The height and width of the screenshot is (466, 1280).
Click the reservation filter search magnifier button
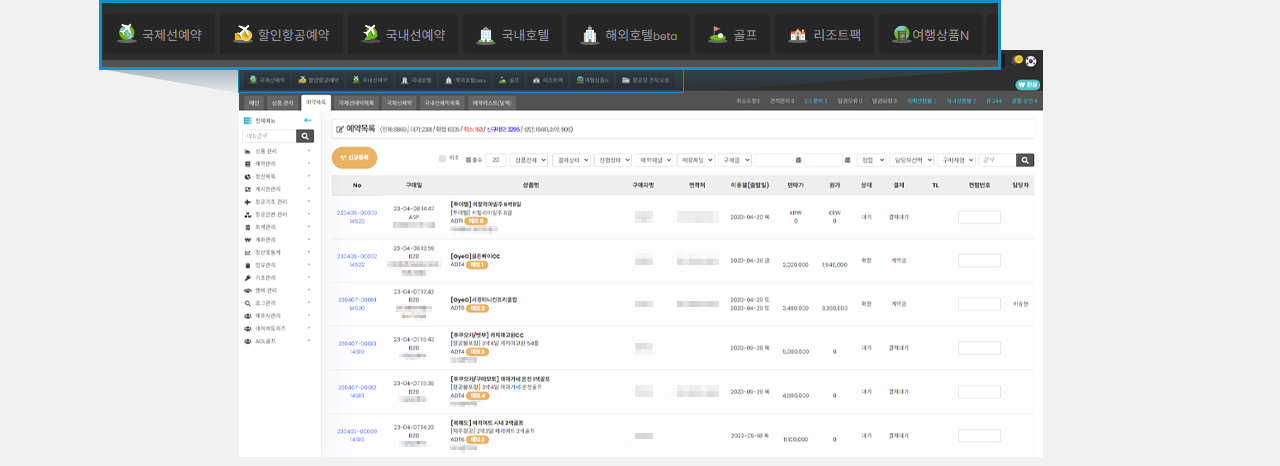tap(1025, 160)
